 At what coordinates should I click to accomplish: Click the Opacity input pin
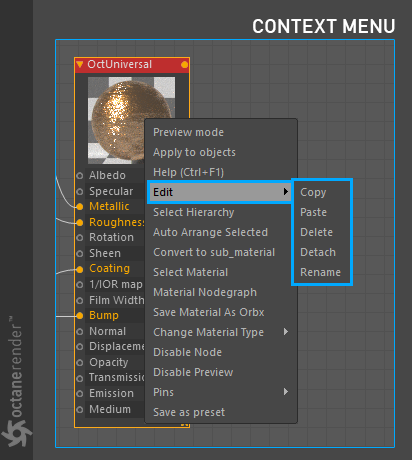[79, 363]
